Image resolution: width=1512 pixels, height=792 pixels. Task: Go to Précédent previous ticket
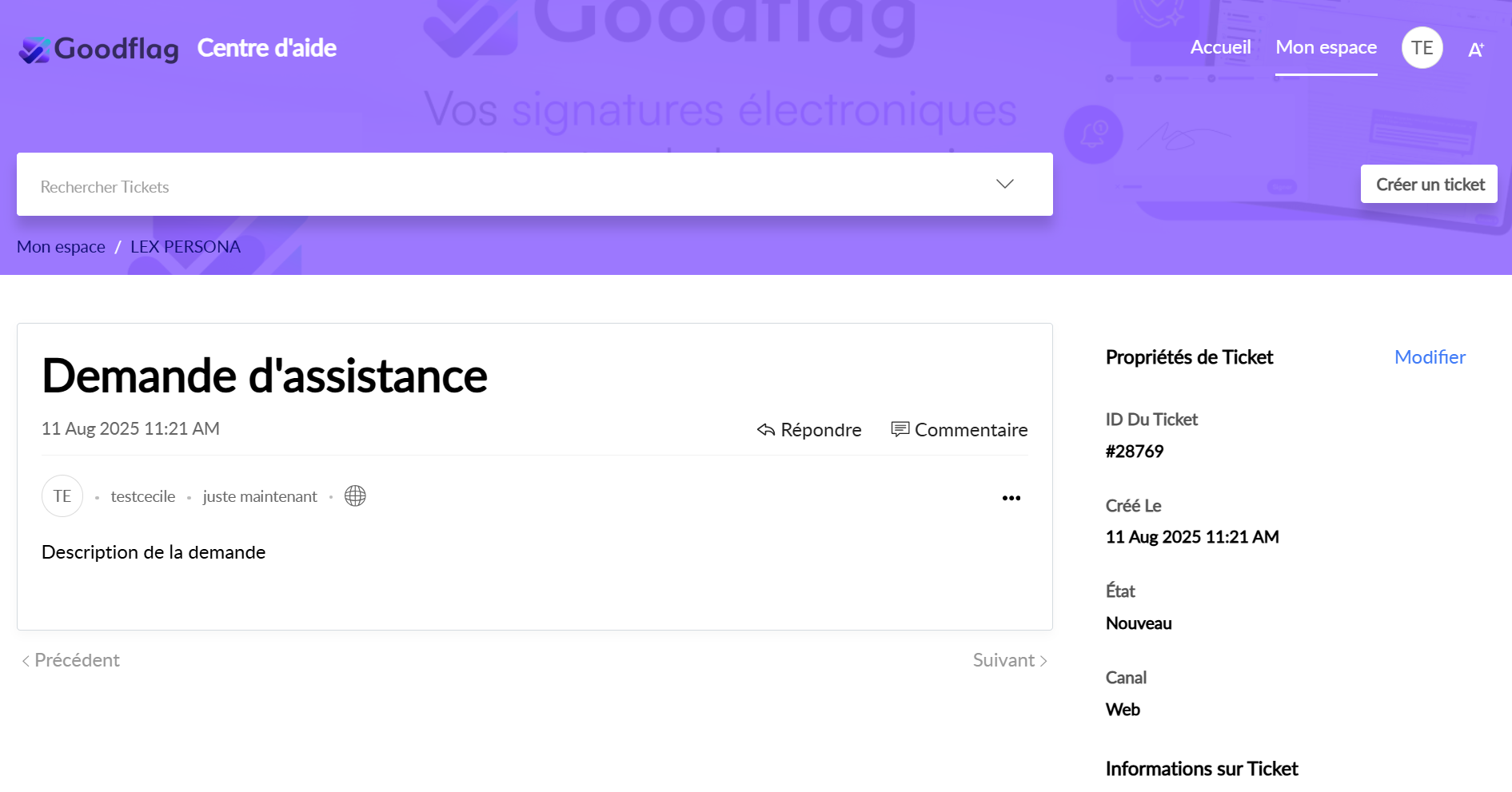71,660
